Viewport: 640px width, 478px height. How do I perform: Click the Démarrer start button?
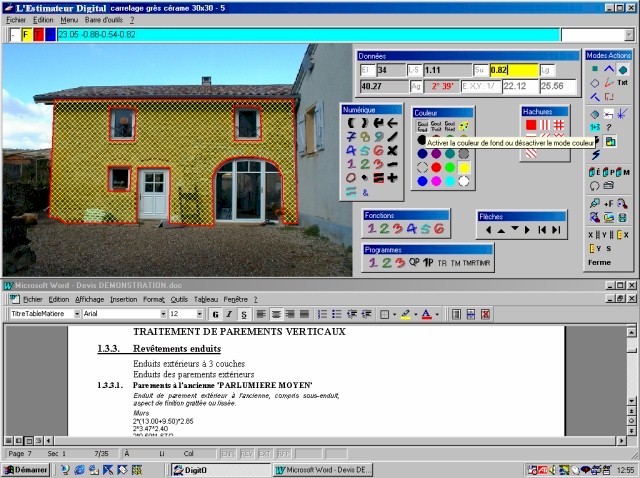(x=25, y=470)
